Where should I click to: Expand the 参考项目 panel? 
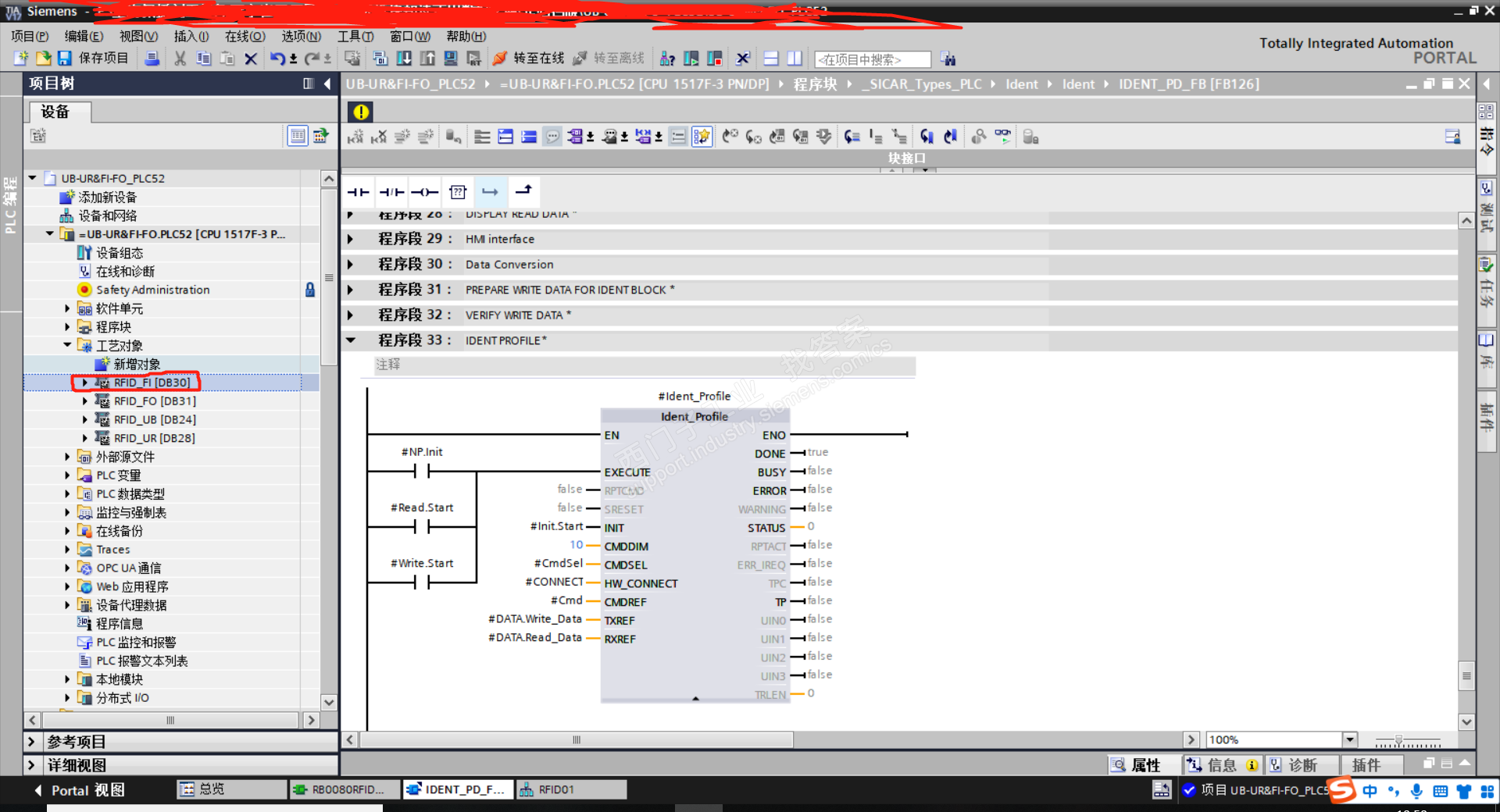click(31, 742)
